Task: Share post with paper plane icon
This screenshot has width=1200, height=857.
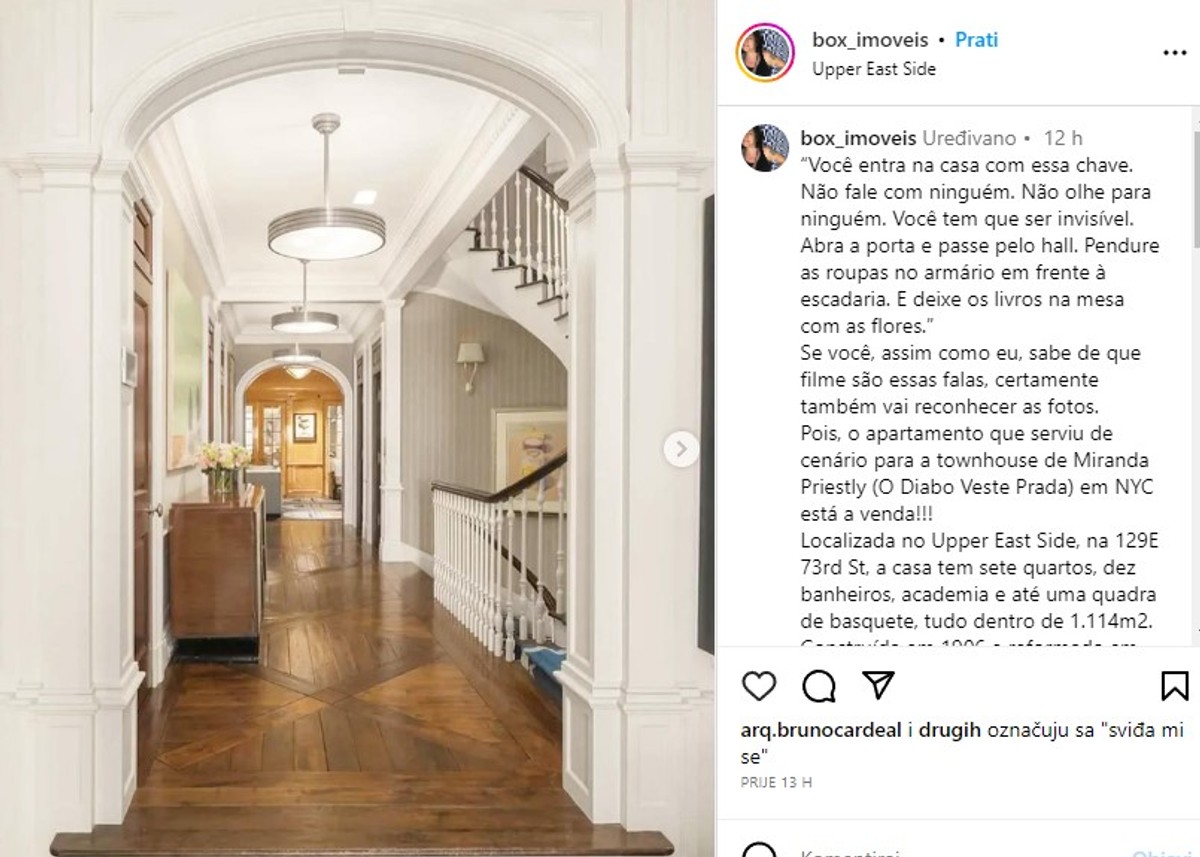Action: (878, 685)
